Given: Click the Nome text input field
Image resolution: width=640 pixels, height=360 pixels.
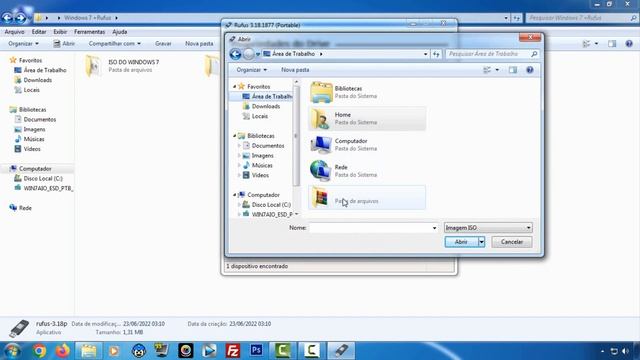Looking at the screenshot, I should 370,228.
